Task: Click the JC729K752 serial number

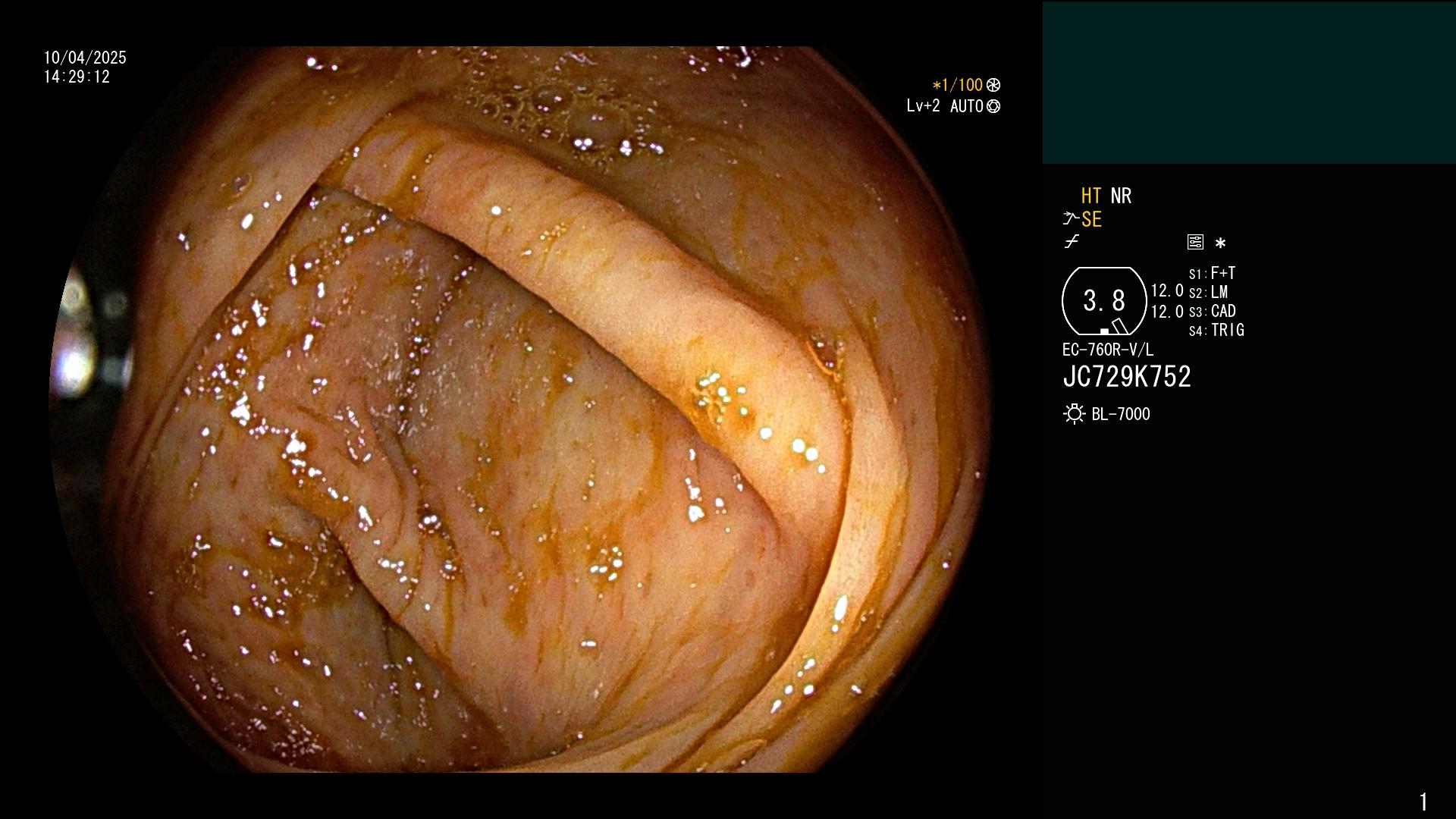Action: pos(1127,376)
